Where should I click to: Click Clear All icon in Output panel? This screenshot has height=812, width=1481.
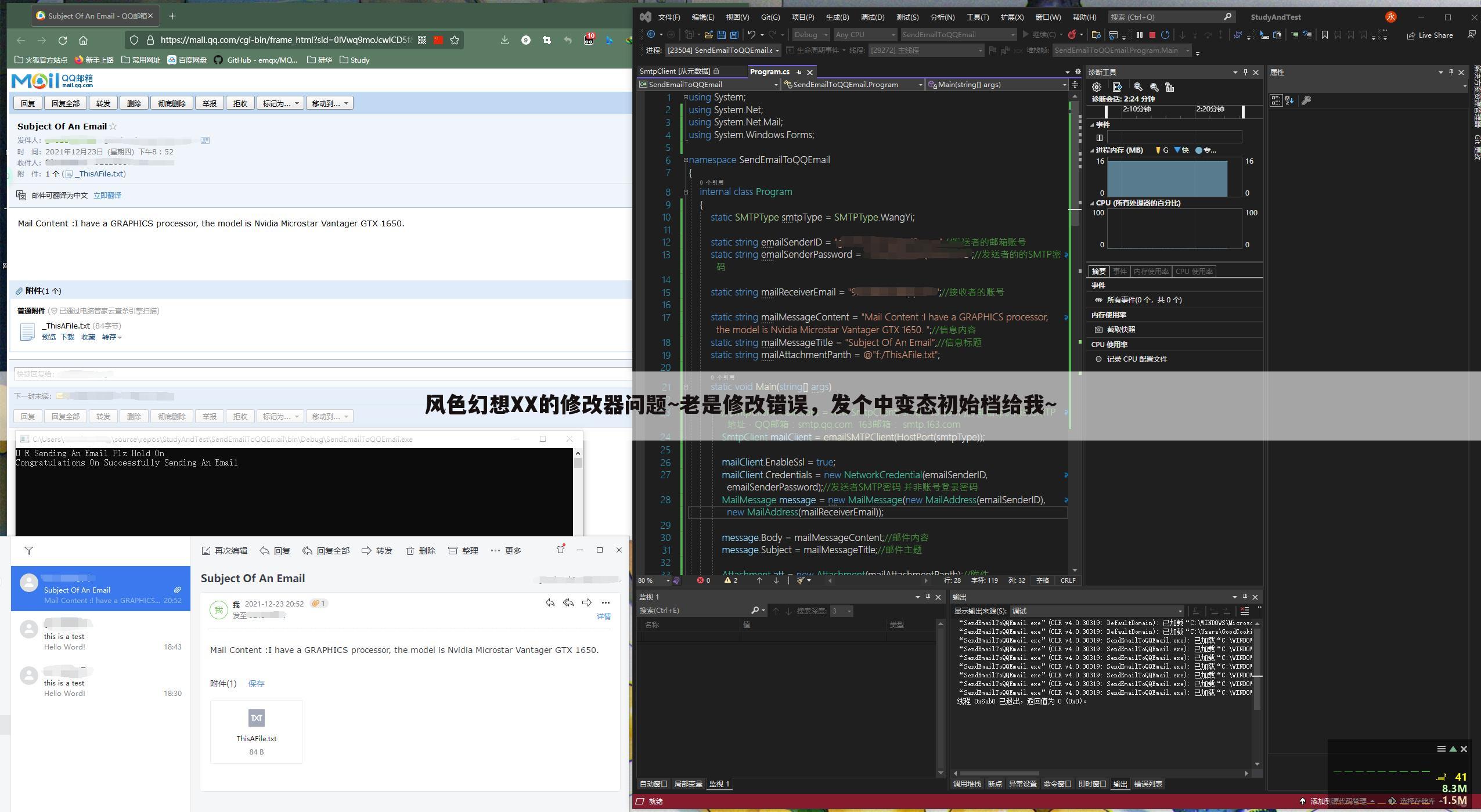1244,611
